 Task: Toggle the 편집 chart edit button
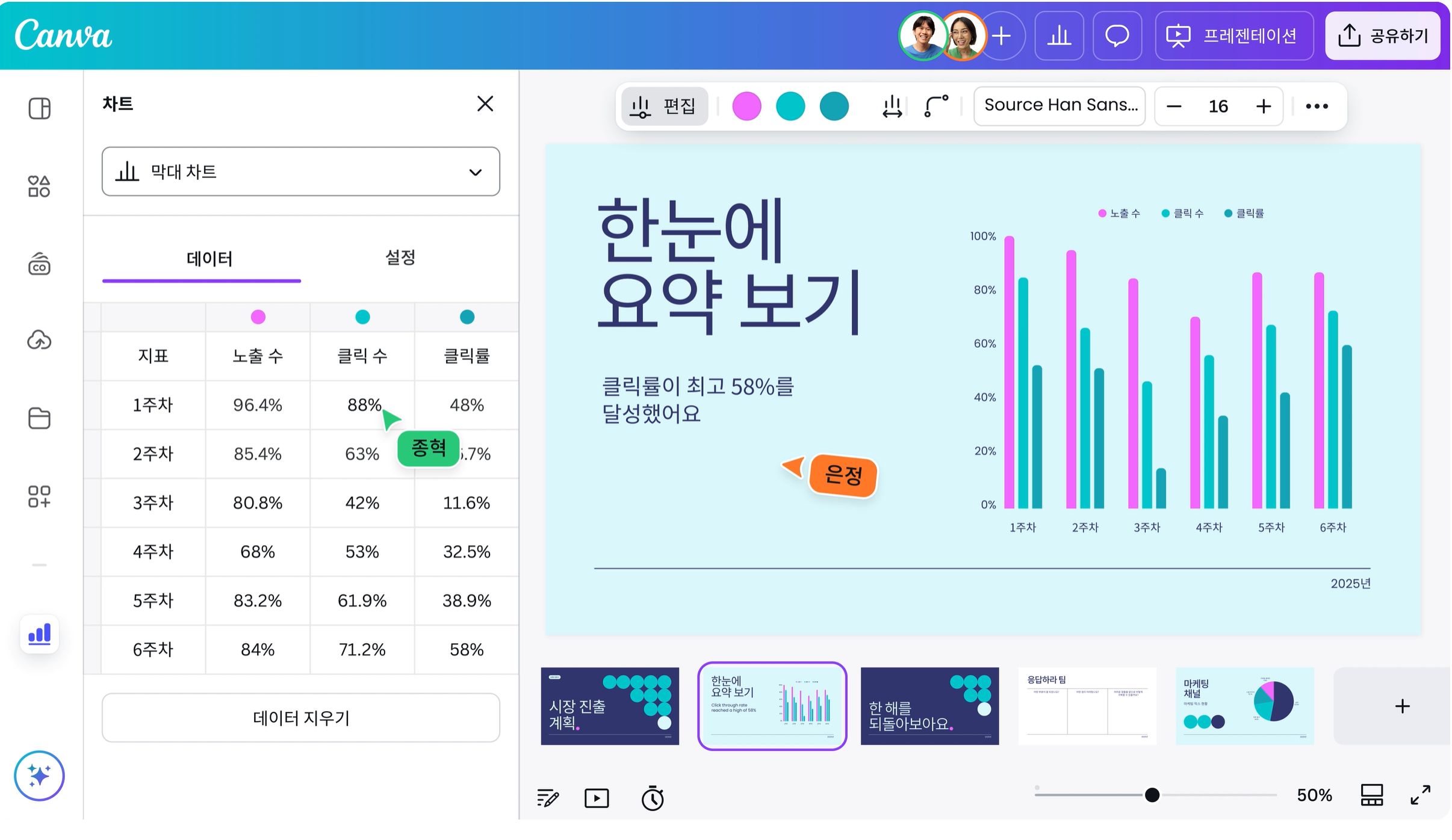[664, 106]
